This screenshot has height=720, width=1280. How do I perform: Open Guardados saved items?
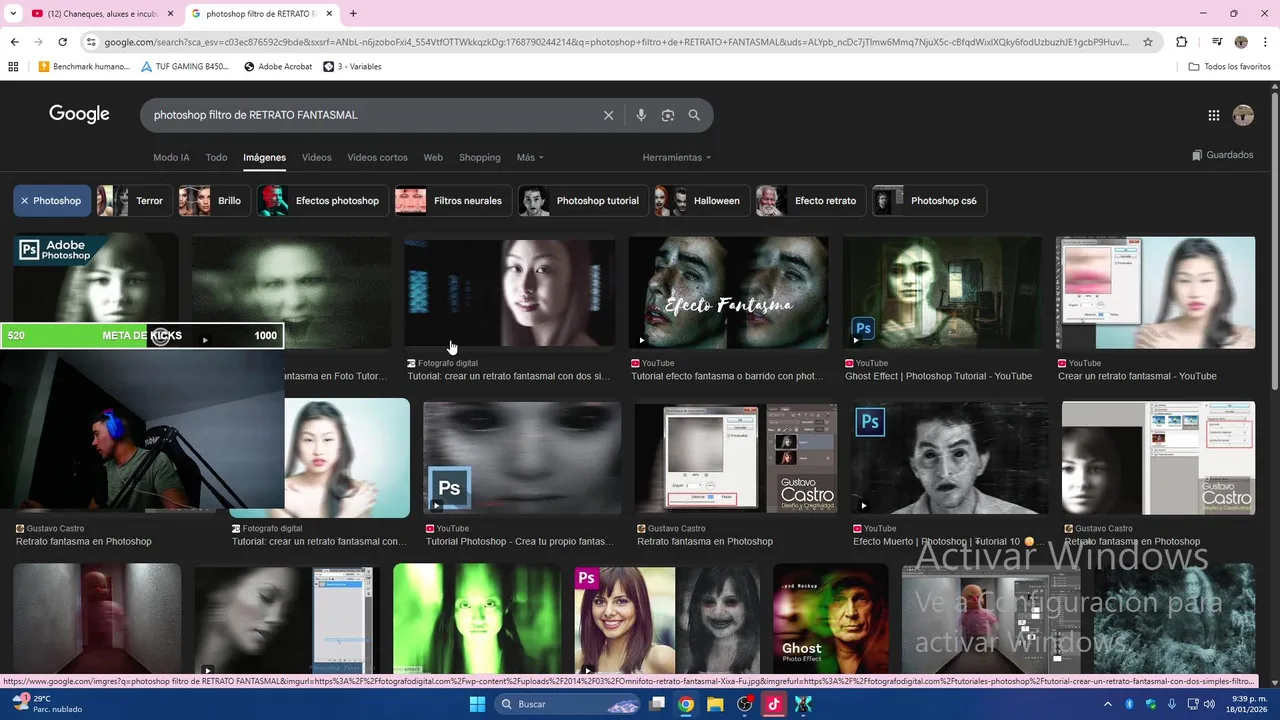coord(1222,155)
